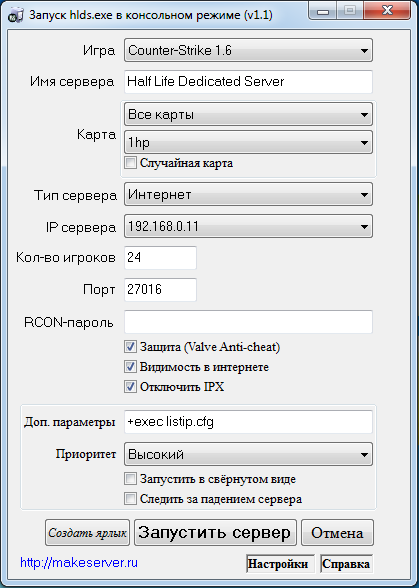Open the Тип сервера dropdown set to Интернет
419x588 pixels.
[x=248, y=195]
